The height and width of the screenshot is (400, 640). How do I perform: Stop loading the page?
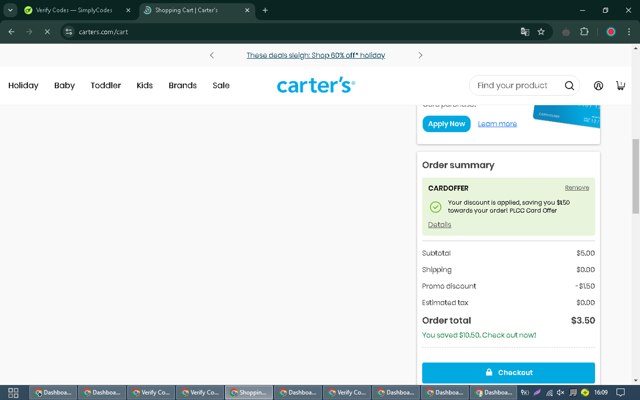tap(47, 32)
